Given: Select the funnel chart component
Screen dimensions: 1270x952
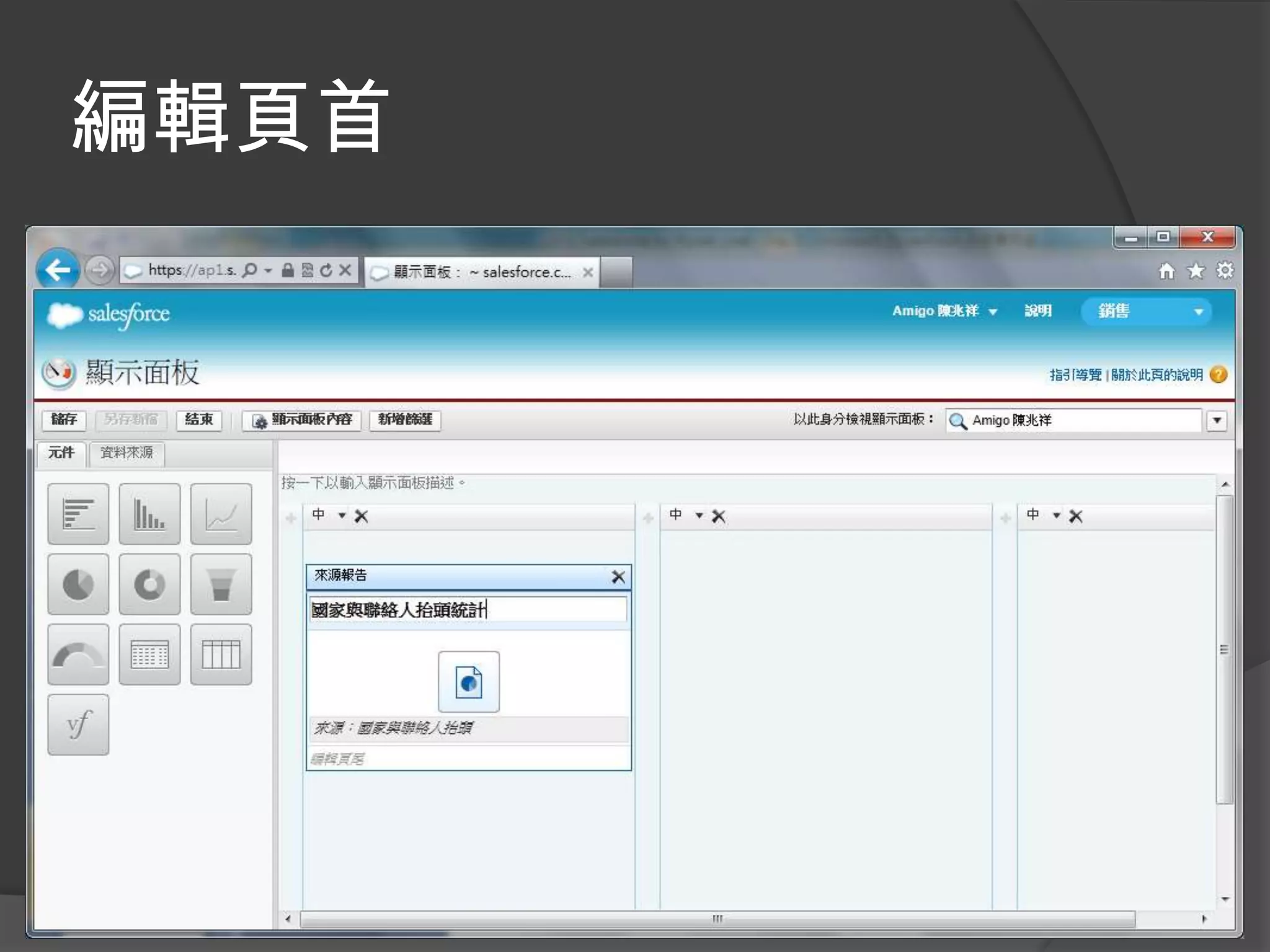Looking at the screenshot, I should pyautogui.click(x=221, y=584).
